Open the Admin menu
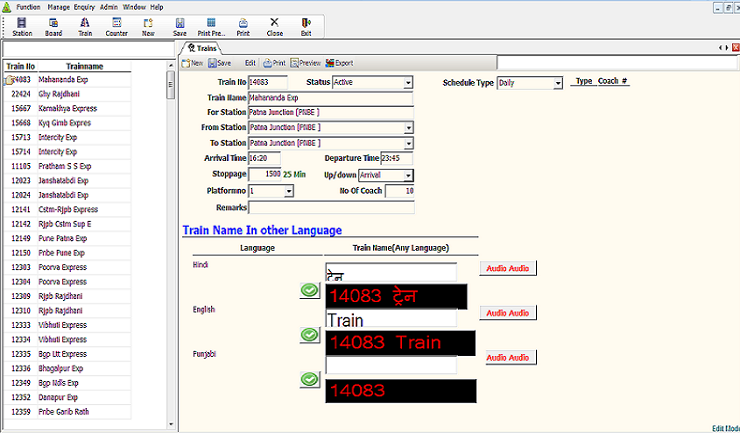 coord(109,6)
